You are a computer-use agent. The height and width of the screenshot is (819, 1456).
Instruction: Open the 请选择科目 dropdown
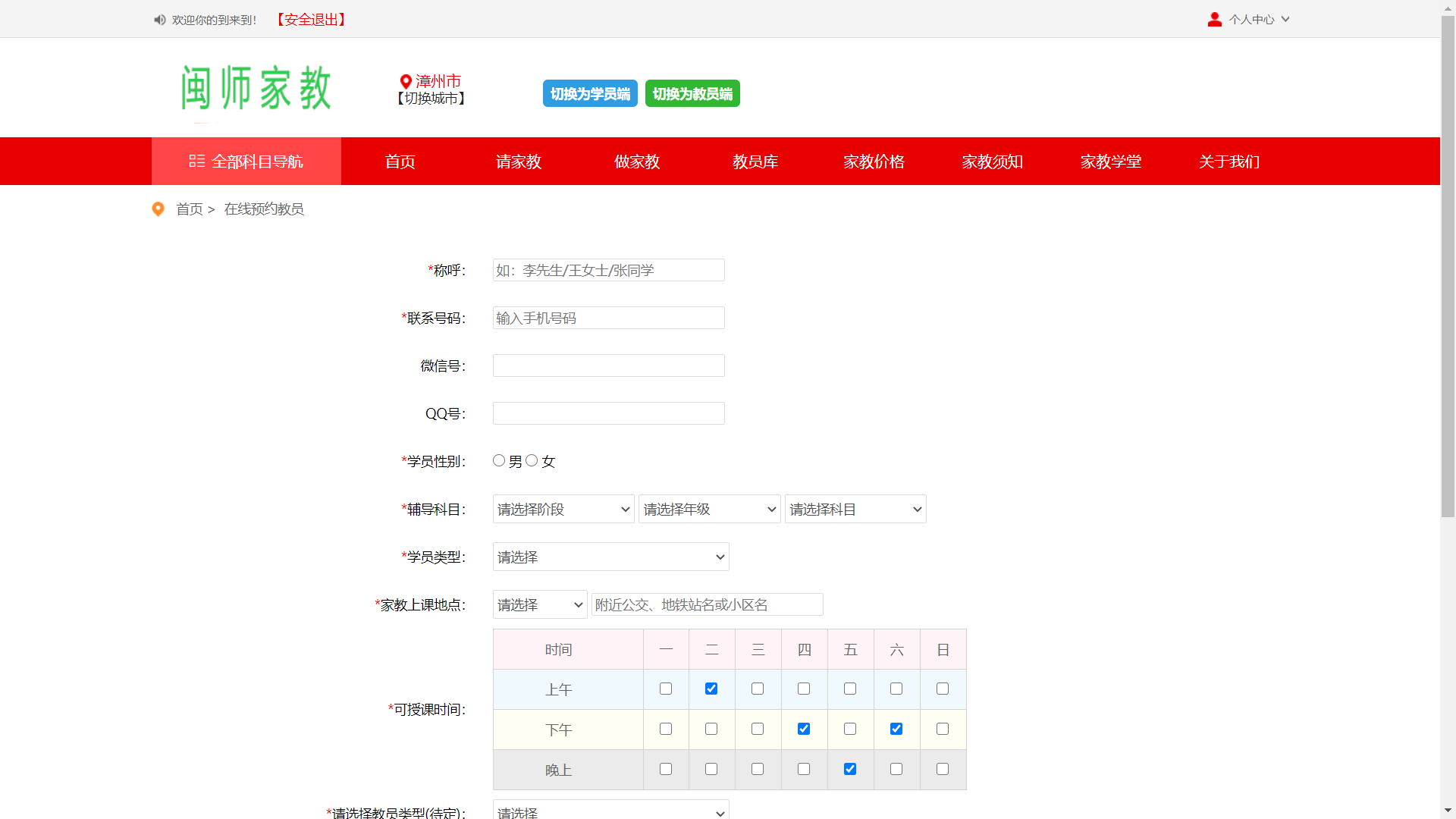855,509
